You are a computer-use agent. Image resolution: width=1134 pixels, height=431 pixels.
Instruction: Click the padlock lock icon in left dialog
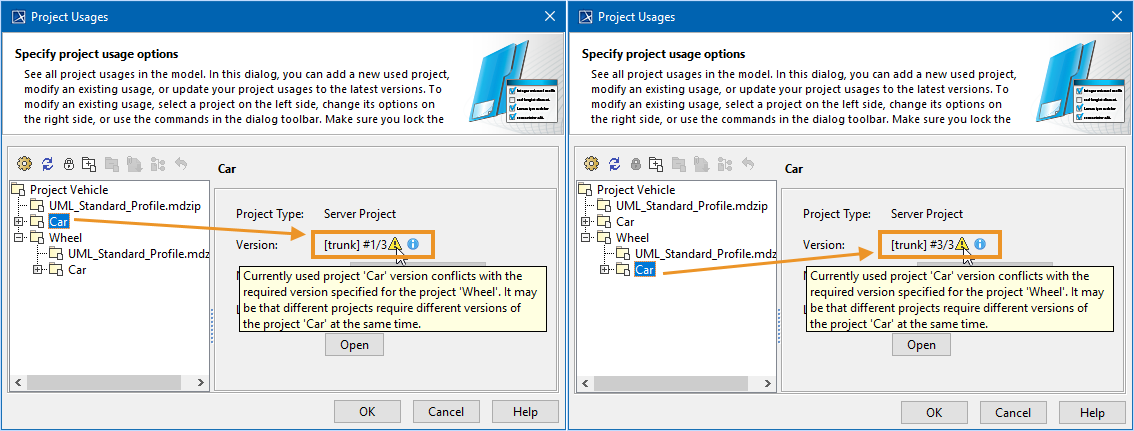click(69, 164)
